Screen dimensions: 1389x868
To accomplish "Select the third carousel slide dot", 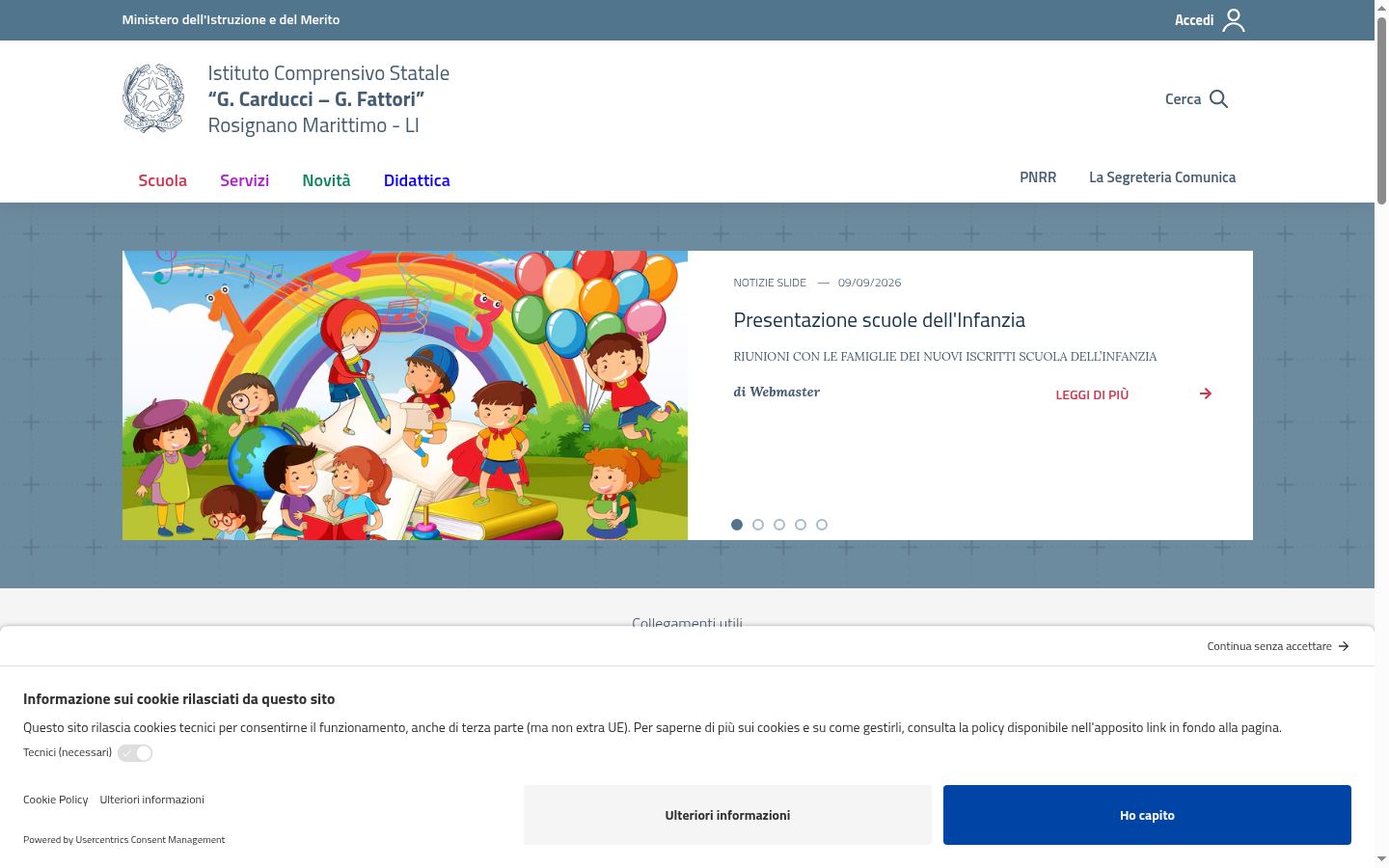I will 779,525.
